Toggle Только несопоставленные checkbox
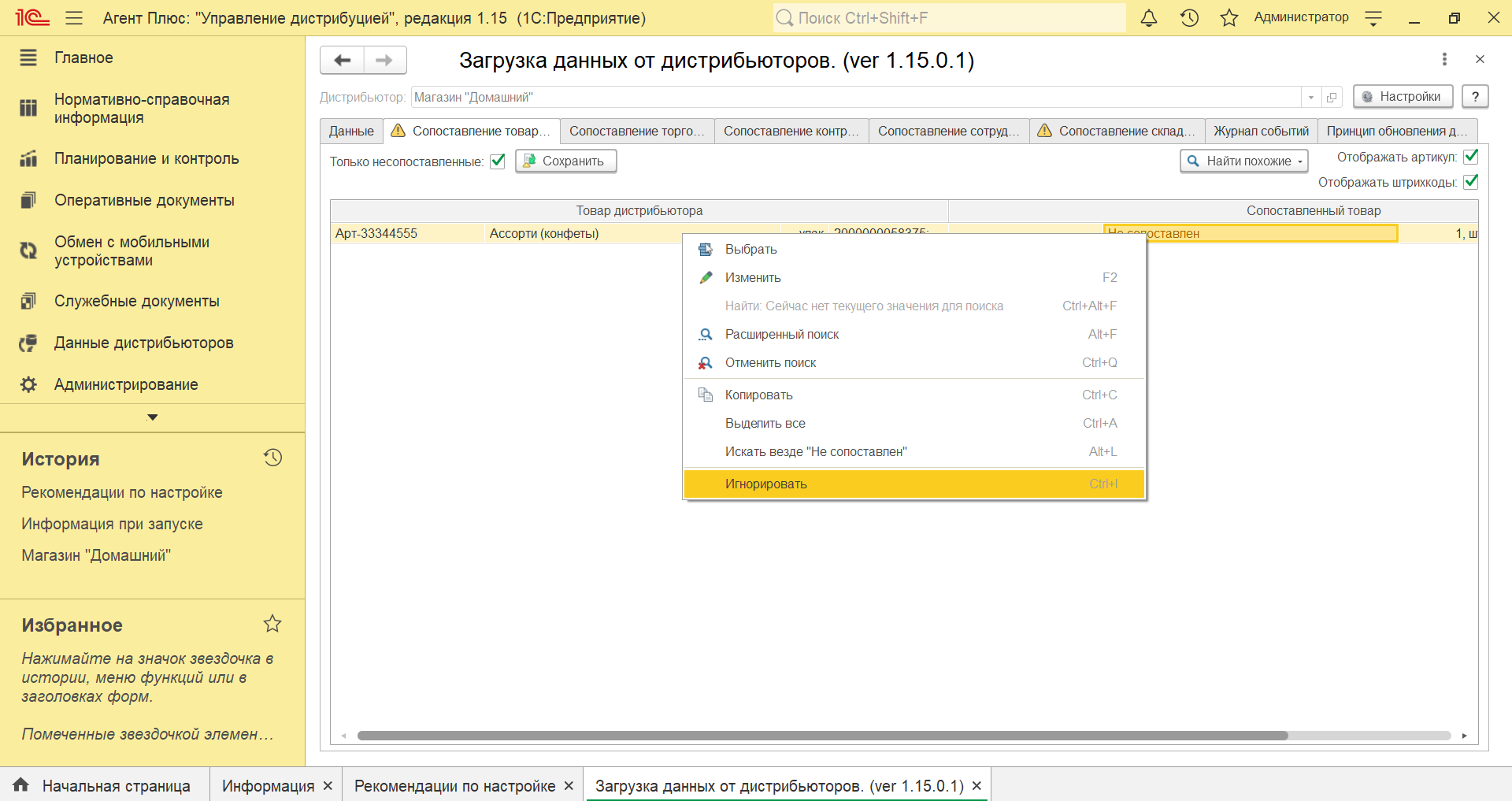The width and height of the screenshot is (1512, 801). coord(498,161)
